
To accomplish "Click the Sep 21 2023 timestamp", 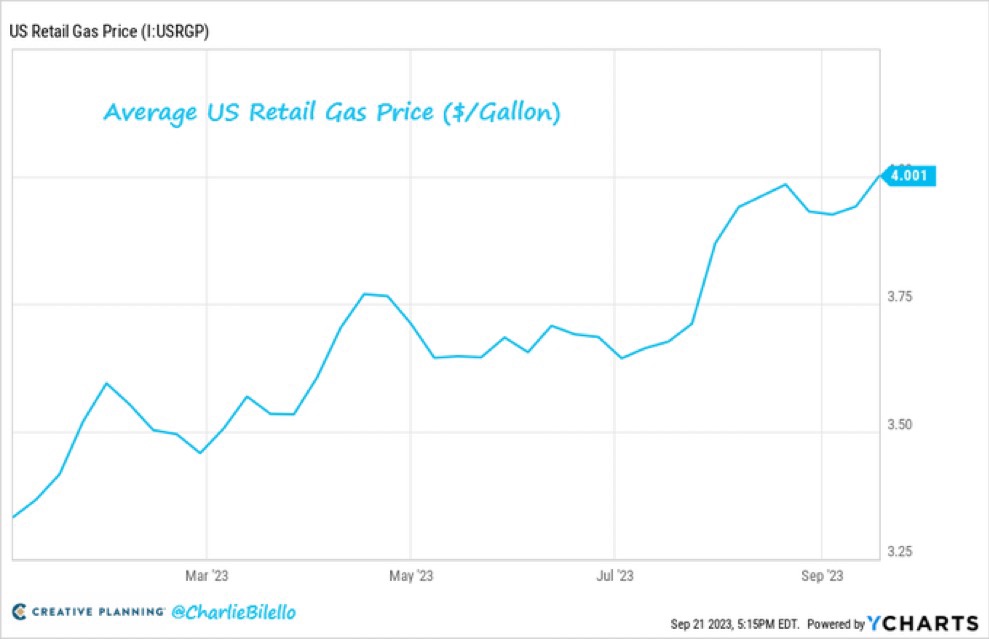I will coord(736,623).
